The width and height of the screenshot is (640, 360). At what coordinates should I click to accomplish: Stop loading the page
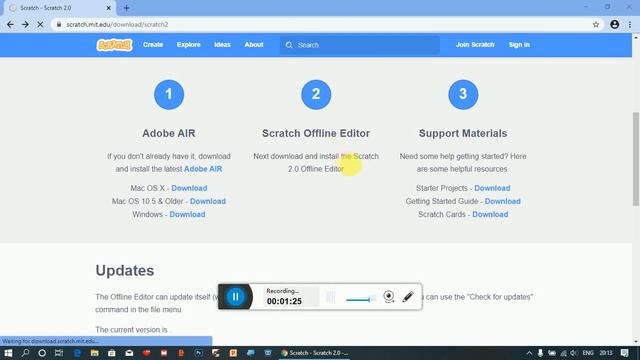pyautogui.click(x=40, y=24)
